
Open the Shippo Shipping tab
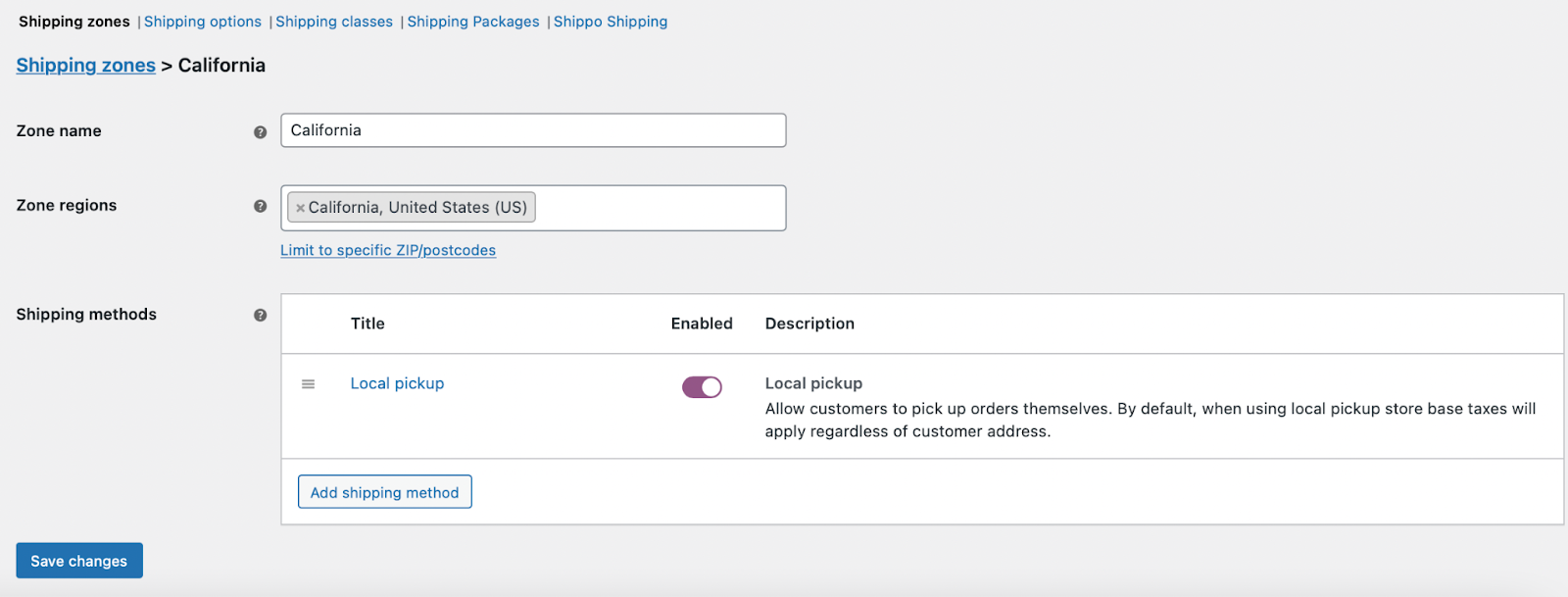pyautogui.click(x=611, y=22)
